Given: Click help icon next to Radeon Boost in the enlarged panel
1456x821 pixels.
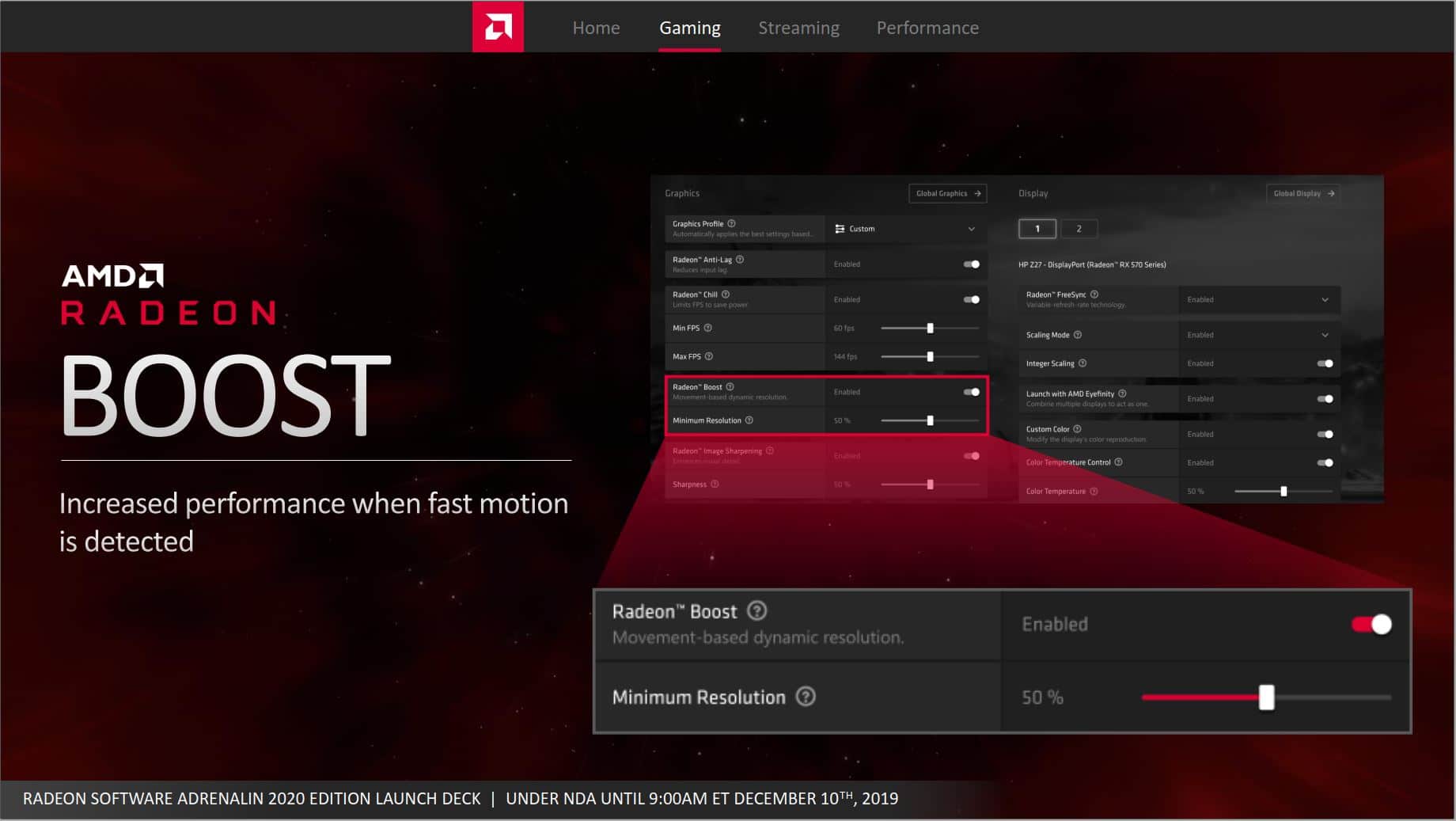Looking at the screenshot, I should (756, 611).
